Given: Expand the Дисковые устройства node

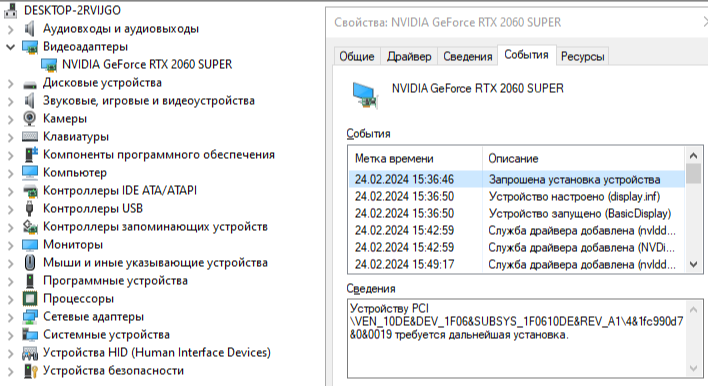Looking at the screenshot, I should 10,83.
